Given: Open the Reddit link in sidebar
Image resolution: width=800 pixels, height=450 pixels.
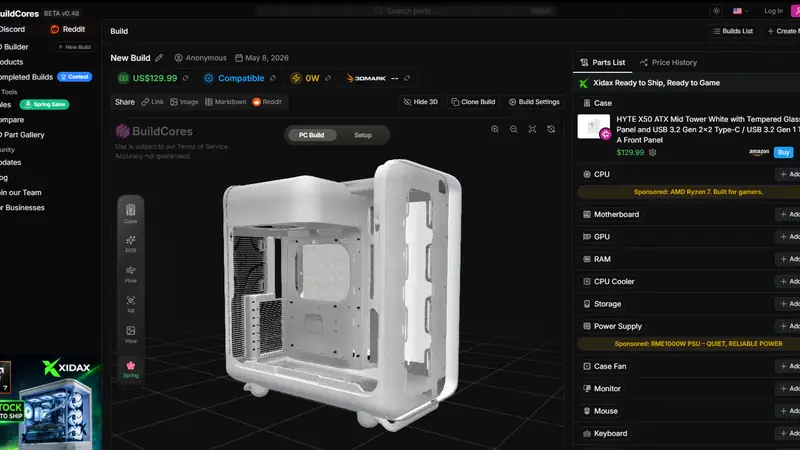Looking at the screenshot, I should pyautogui.click(x=68, y=30).
